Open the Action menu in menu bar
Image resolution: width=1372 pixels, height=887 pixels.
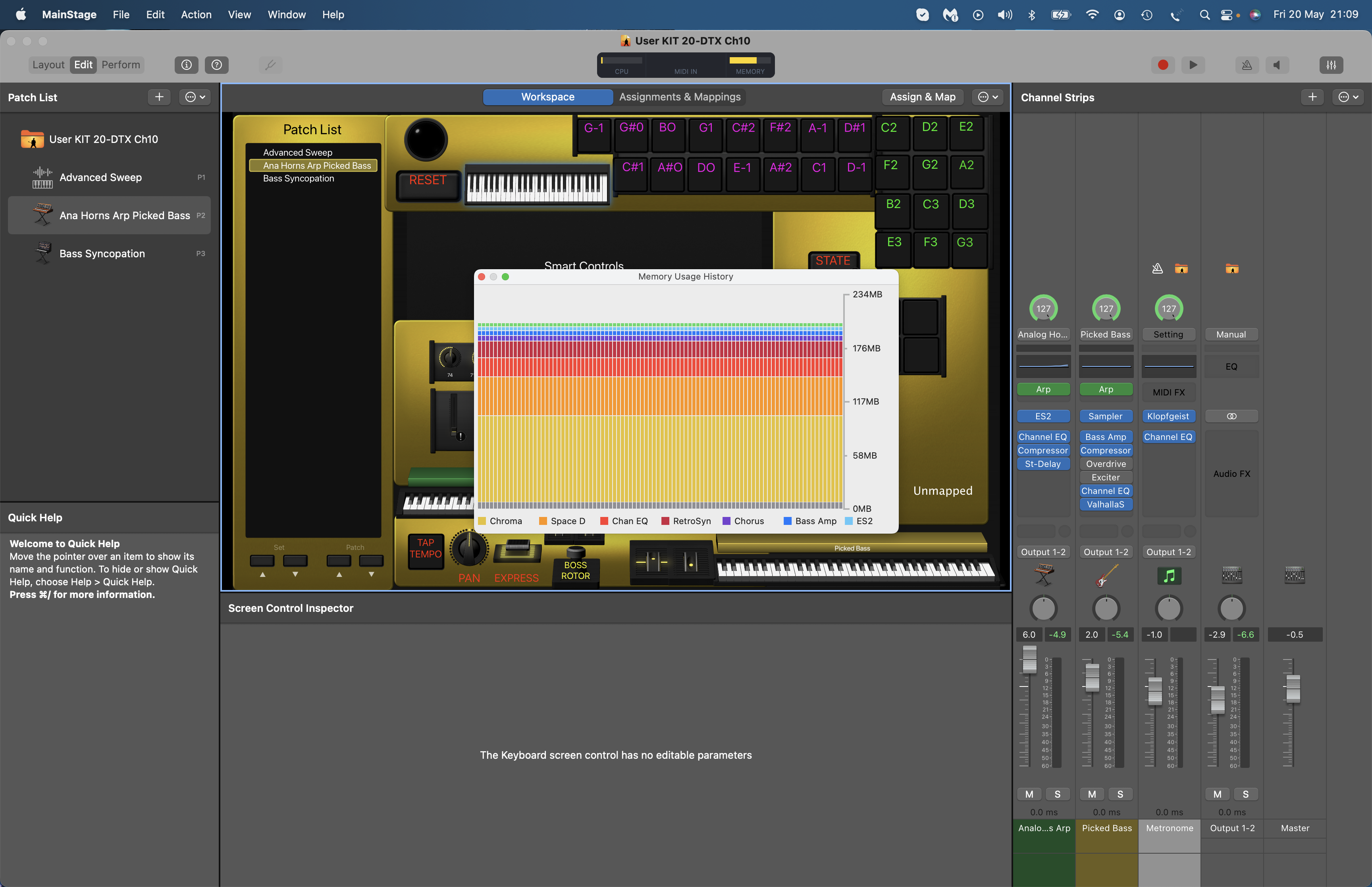coord(196,14)
